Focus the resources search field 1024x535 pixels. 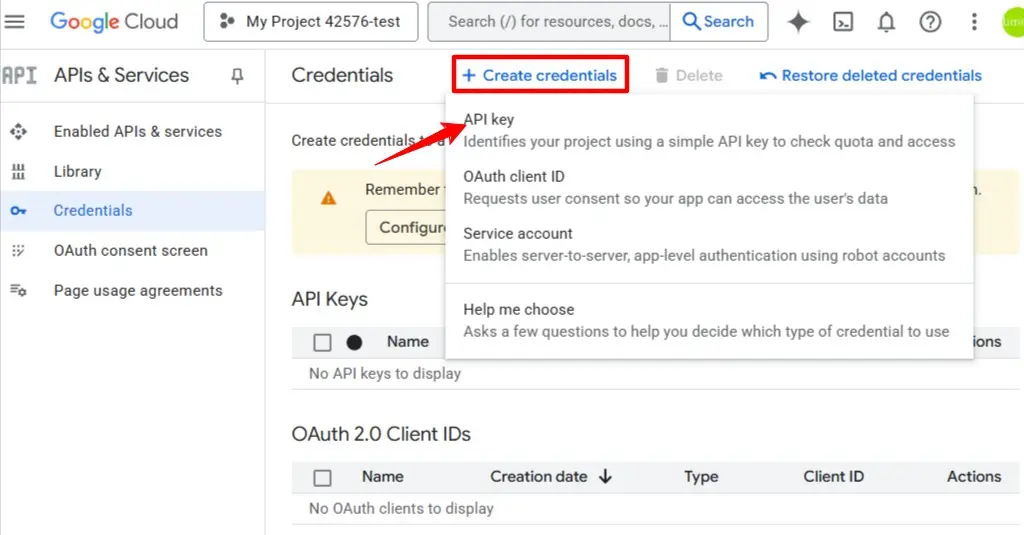pos(549,22)
